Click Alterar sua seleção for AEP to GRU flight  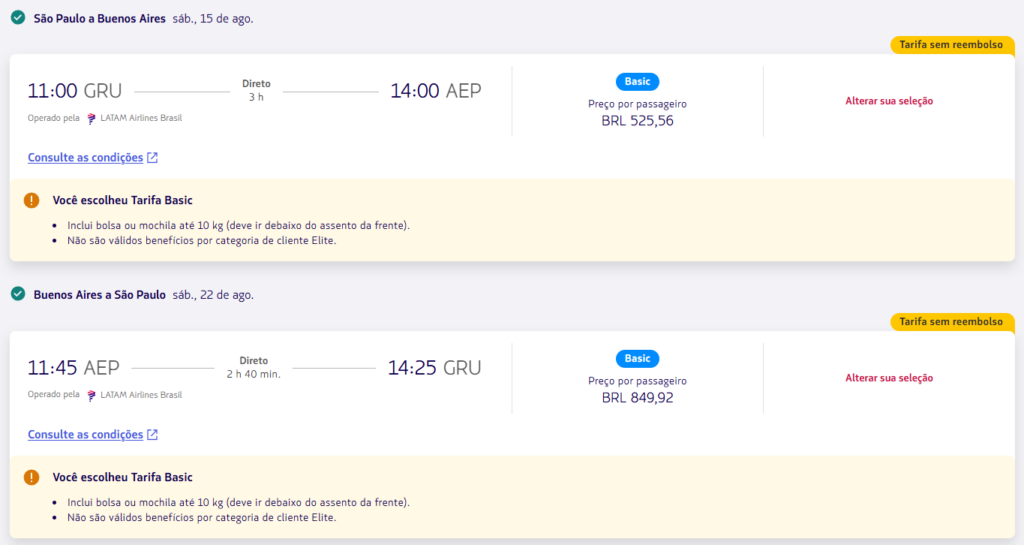click(x=889, y=377)
